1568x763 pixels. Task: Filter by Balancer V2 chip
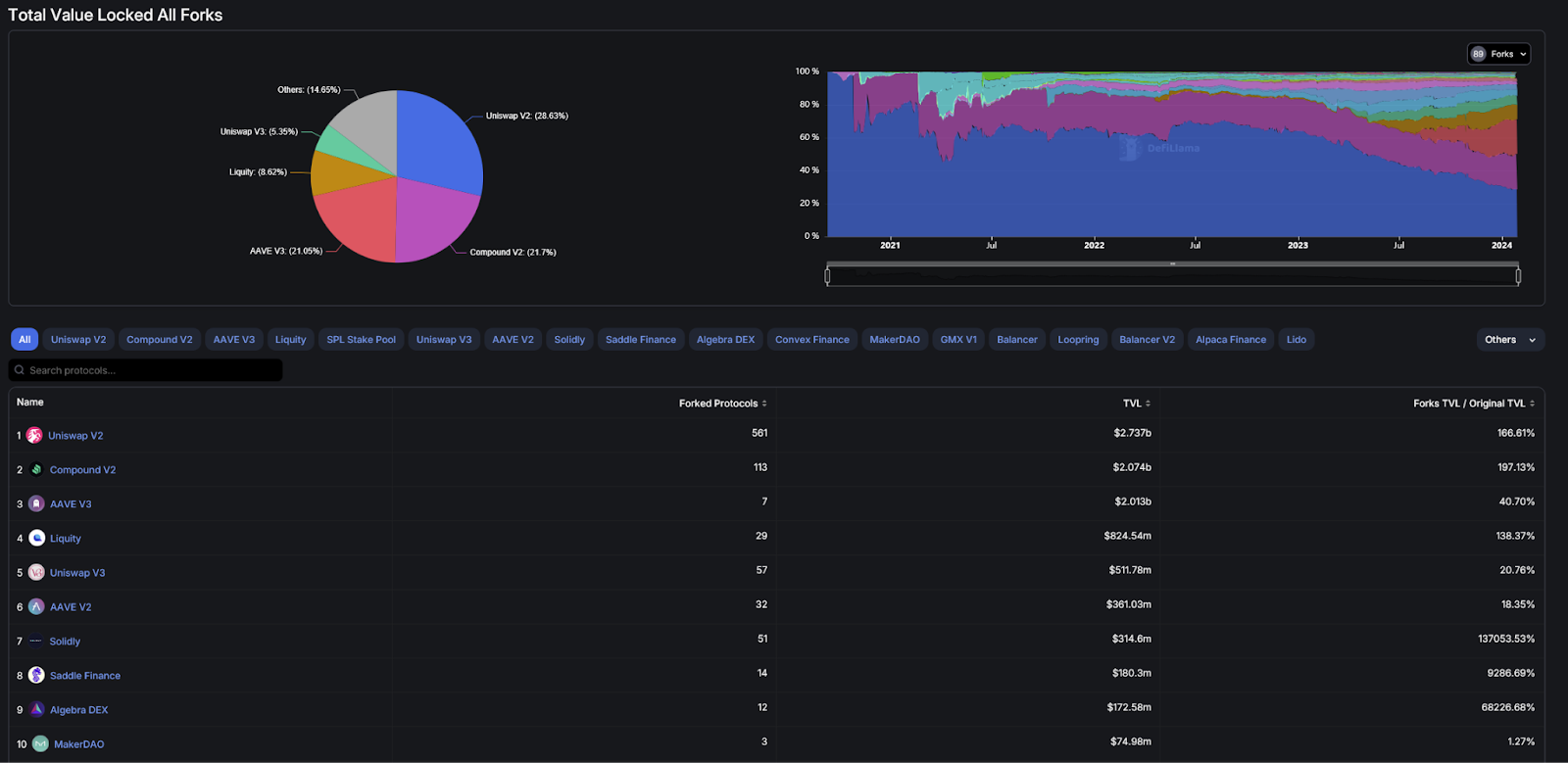[x=1148, y=340]
